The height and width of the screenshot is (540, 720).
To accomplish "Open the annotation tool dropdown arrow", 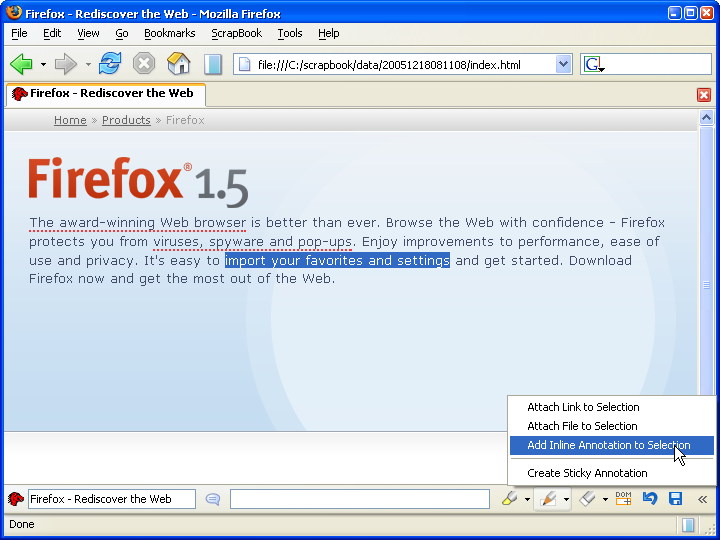I will click(567, 499).
